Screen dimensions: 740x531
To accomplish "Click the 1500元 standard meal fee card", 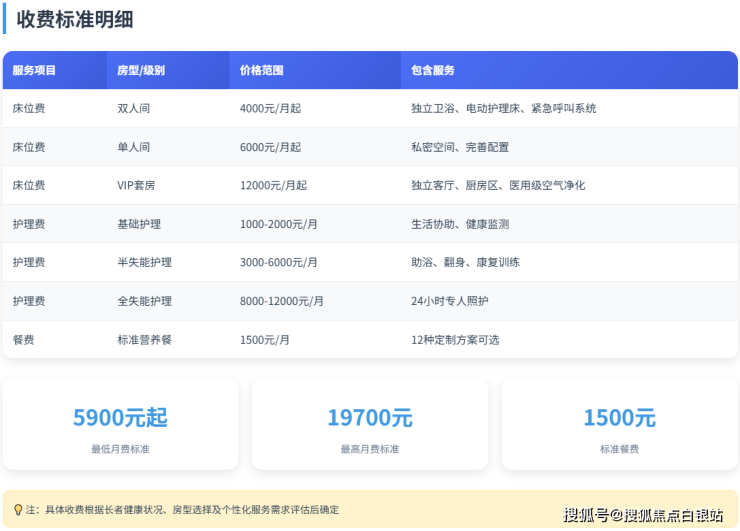I will tap(619, 425).
